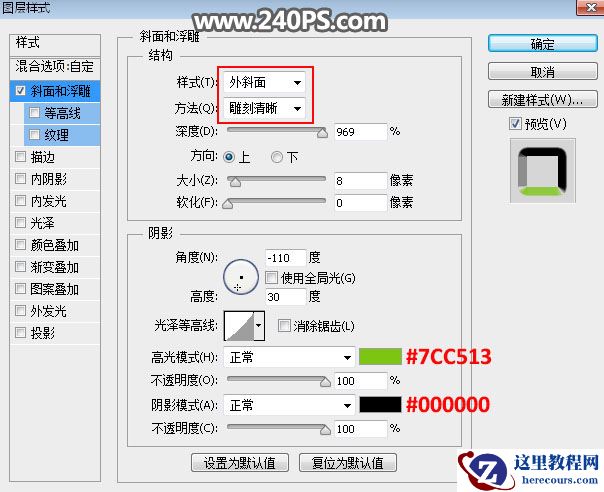Open the 方法(Q) dropdown showing 雕刻清晰
This screenshot has width=604, height=492.
click(264, 108)
